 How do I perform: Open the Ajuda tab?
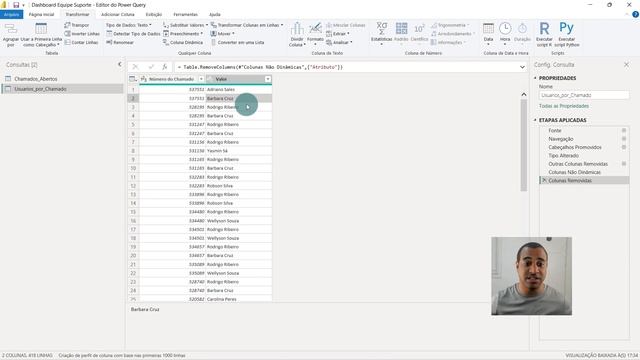[x=215, y=14]
